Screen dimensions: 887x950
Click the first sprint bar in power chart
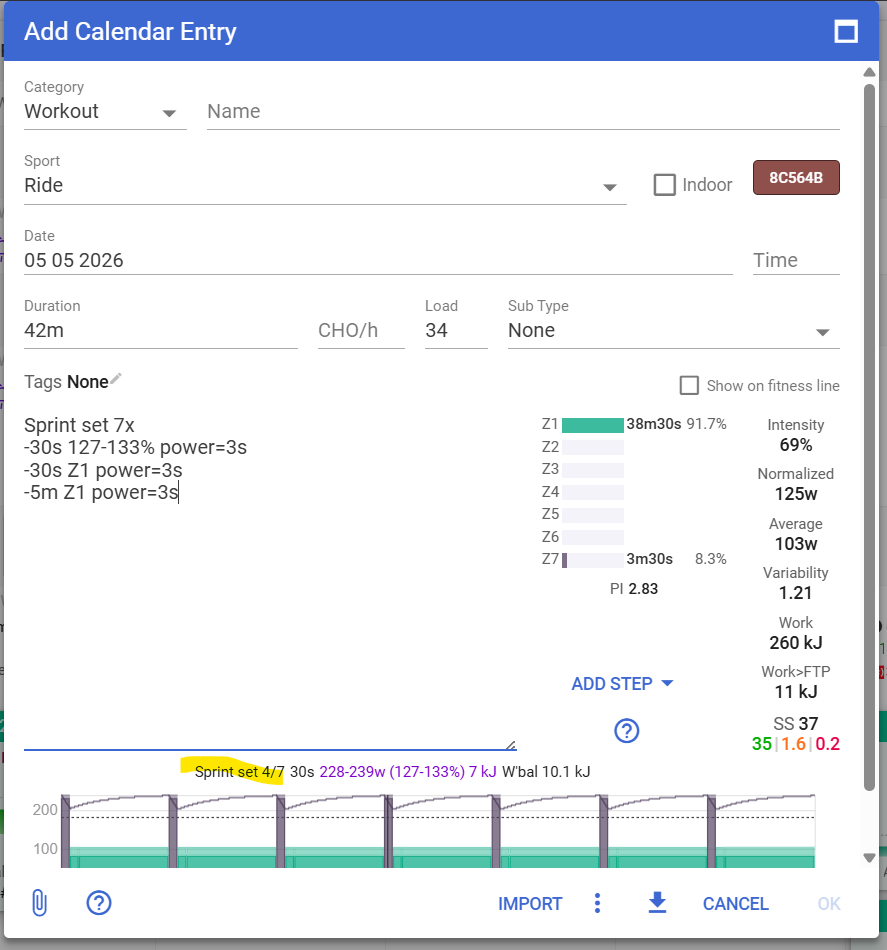65,831
